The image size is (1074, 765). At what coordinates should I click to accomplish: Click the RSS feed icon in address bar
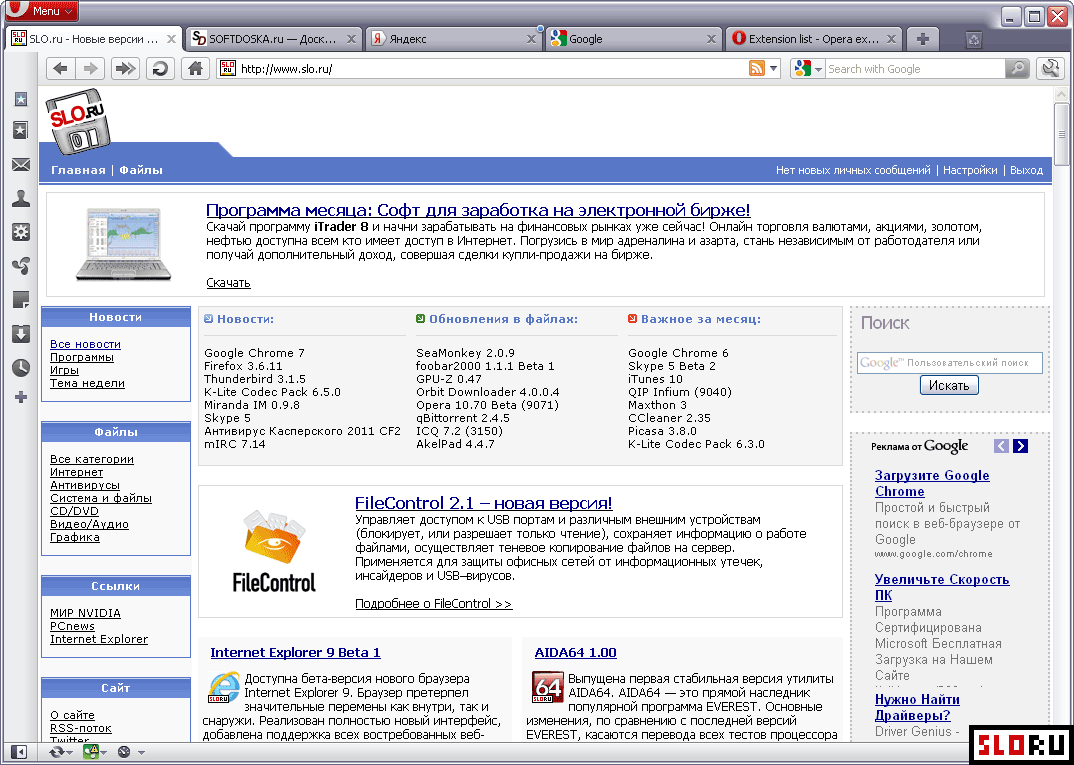point(757,68)
